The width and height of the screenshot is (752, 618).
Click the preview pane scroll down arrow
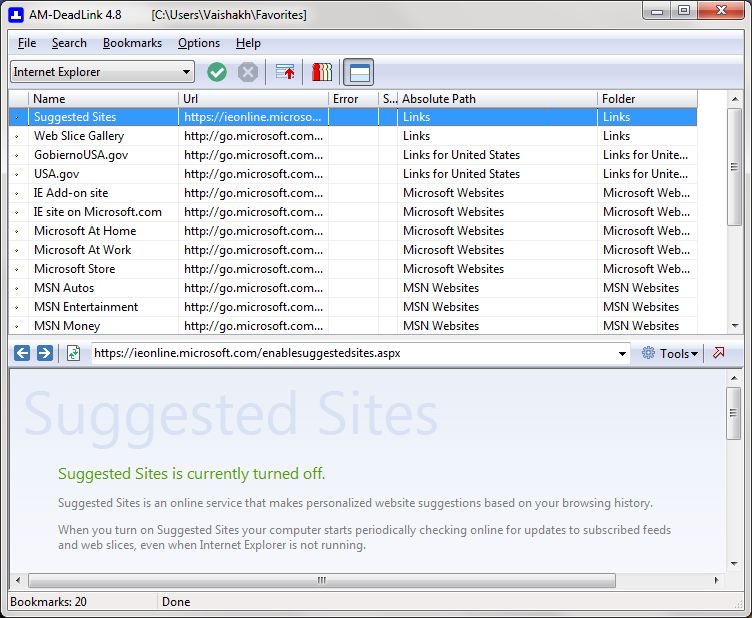tap(734, 564)
